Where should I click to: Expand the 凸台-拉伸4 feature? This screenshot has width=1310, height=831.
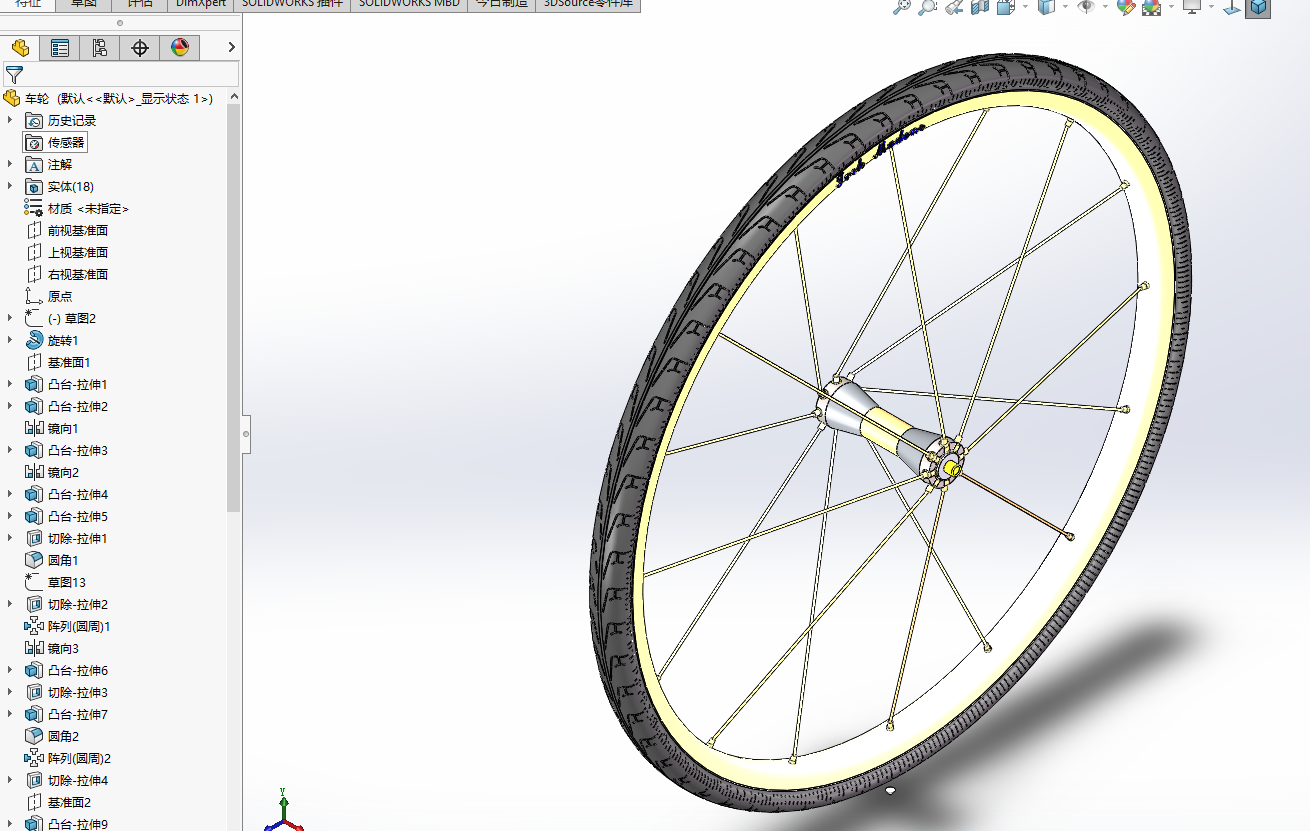click(11, 495)
